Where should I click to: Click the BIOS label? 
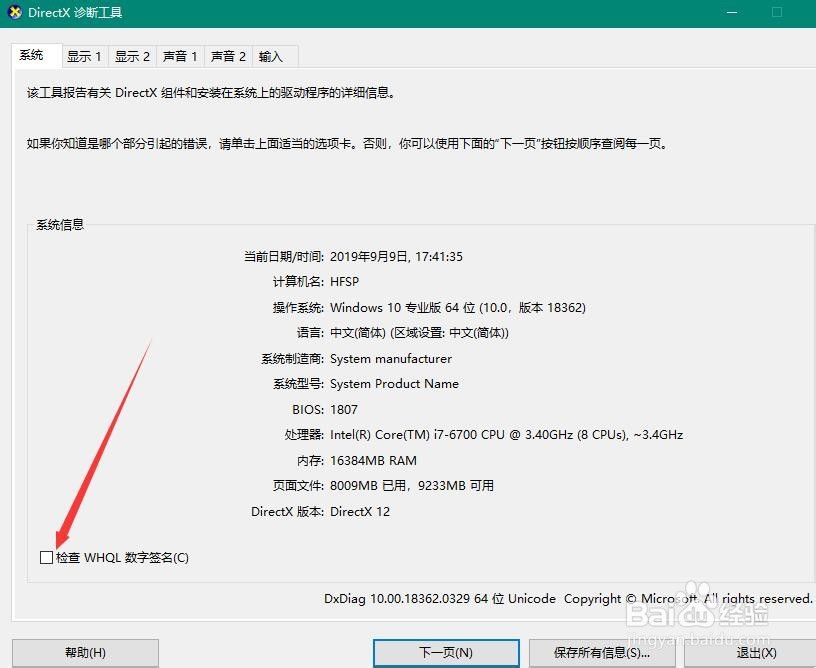point(308,409)
